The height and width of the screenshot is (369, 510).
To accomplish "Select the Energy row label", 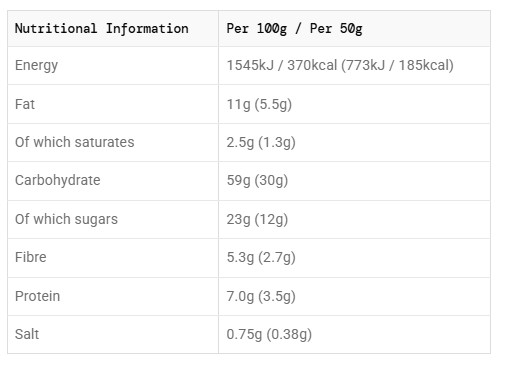I will click(x=36, y=66).
